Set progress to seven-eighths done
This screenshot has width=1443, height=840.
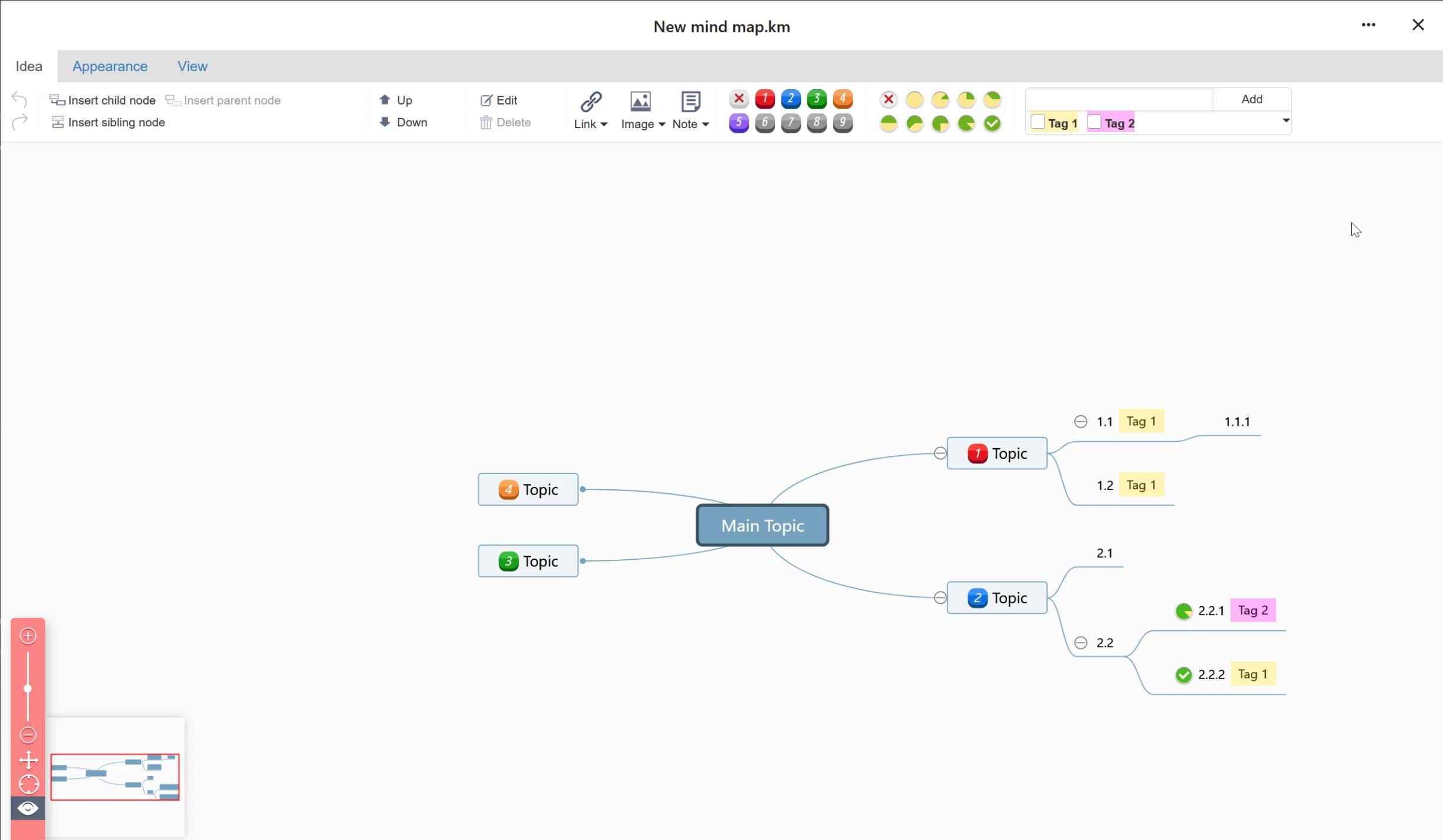coord(967,123)
